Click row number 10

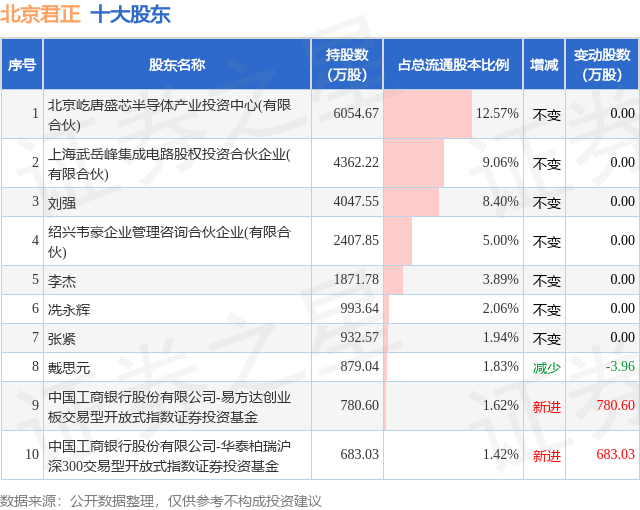point(32,454)
